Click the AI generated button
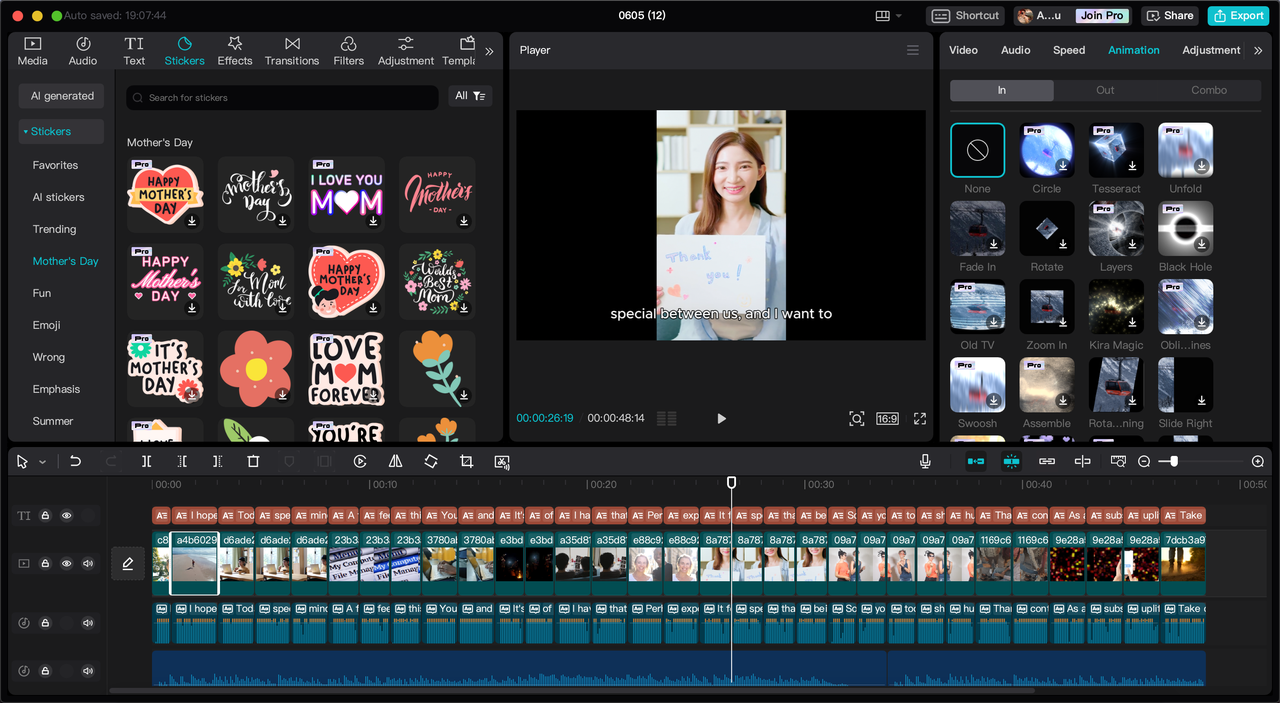 pos(62,96)
